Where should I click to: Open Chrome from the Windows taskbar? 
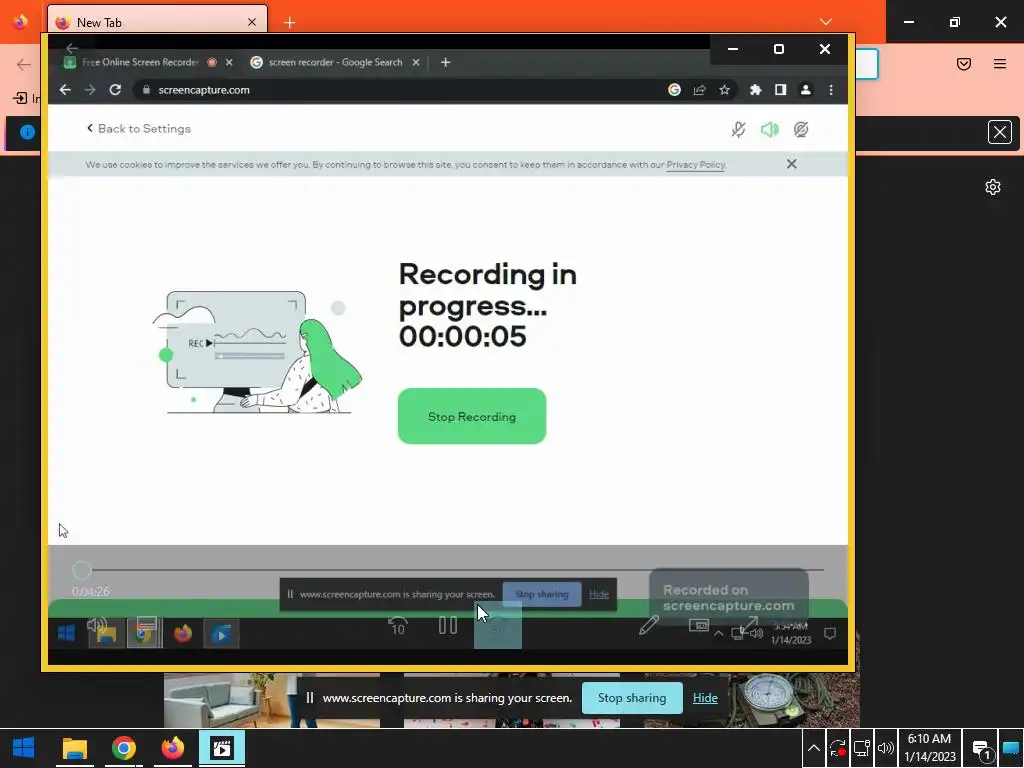123,748
